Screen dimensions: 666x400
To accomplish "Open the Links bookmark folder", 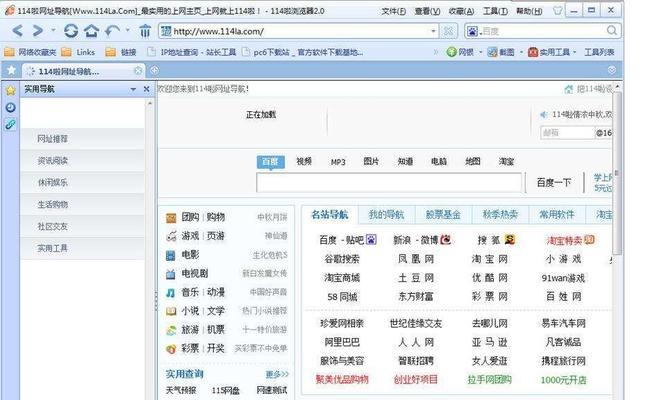I will 78,52.
